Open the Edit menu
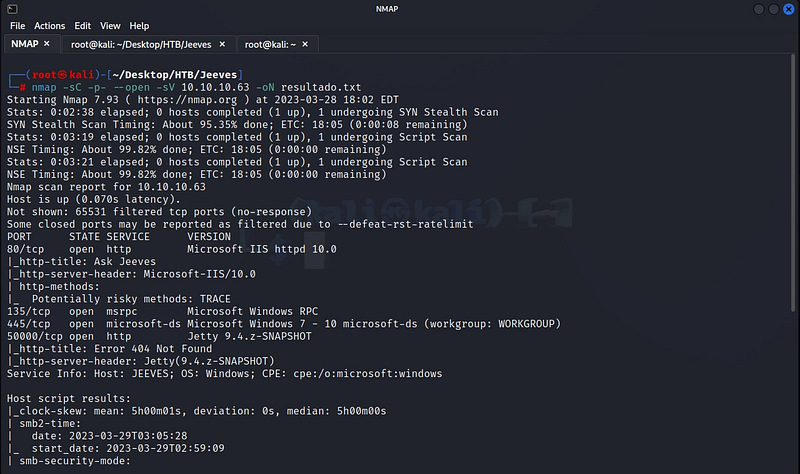Viewport: 800px width, 474px height. pyautogui.click(x=82, y=26)
